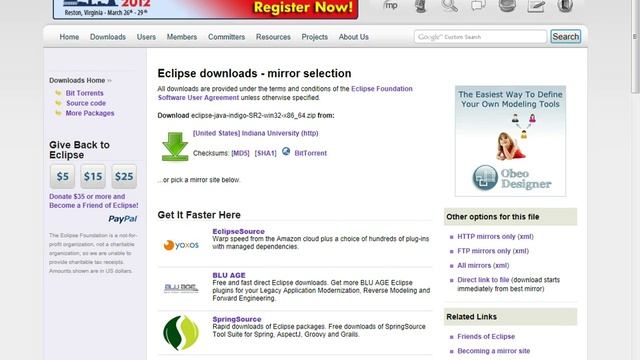Viewport: 640px width, 360px height.
Task: Open the SHA1 checksum link
Action: (265, 153)
